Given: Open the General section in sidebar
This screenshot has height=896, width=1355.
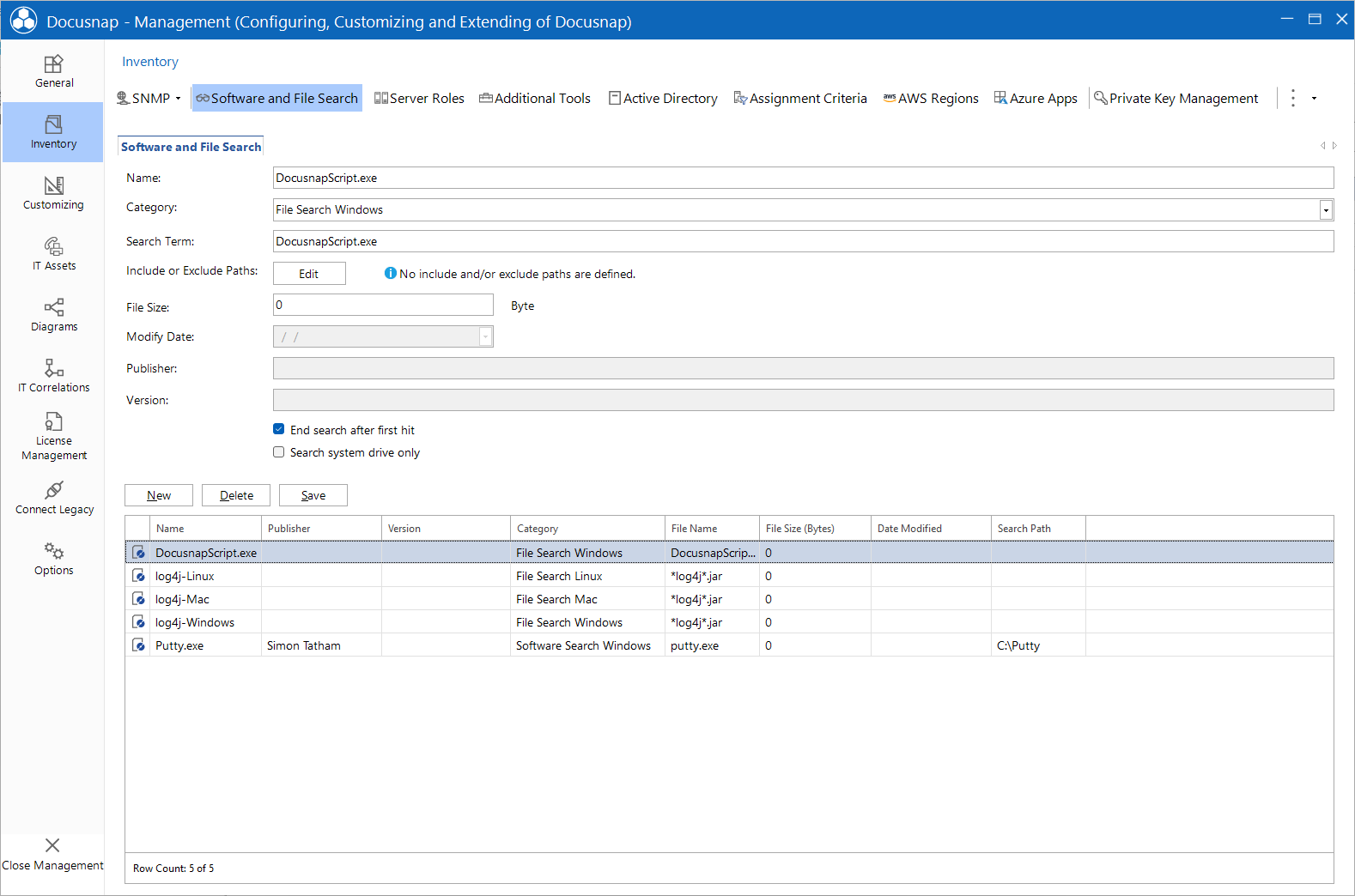Looking at the screenshot, I should point(53,71).
